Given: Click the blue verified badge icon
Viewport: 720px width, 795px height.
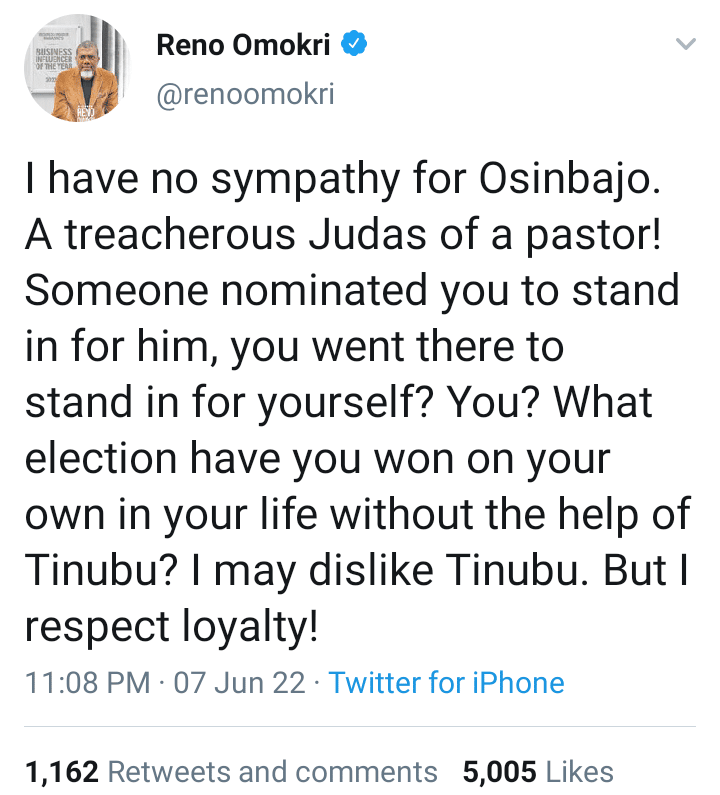Looking at the screenshot, I should (x=355, y=43).
